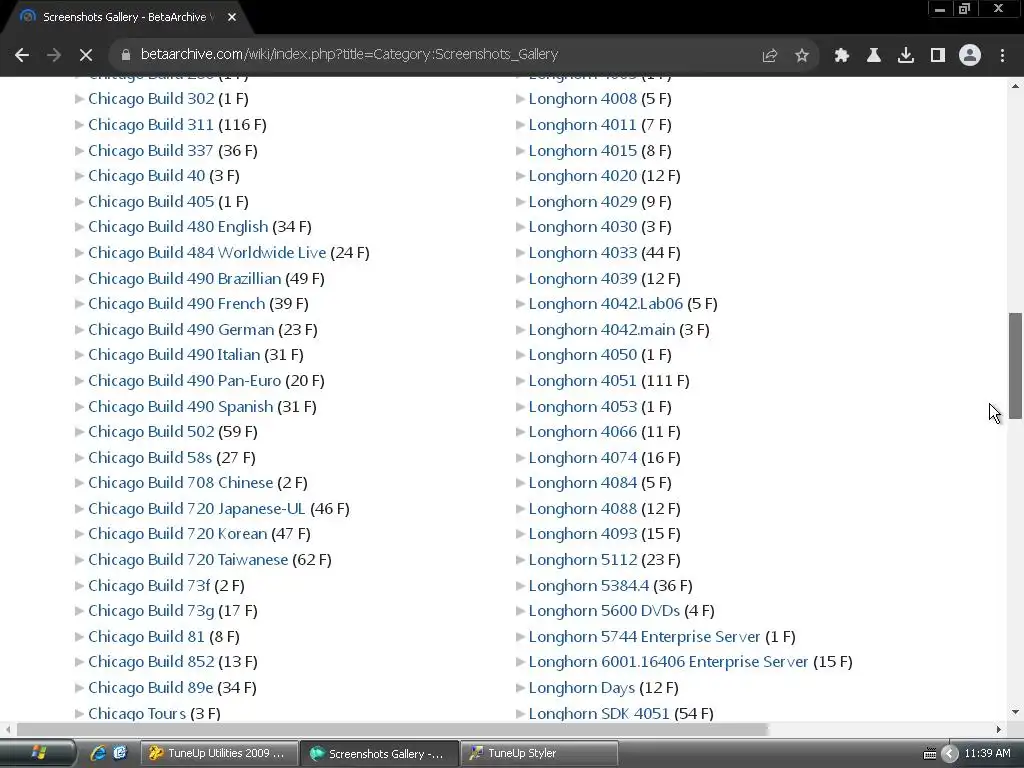Open Chicago Build 490 German link

[x=181, y=330]
